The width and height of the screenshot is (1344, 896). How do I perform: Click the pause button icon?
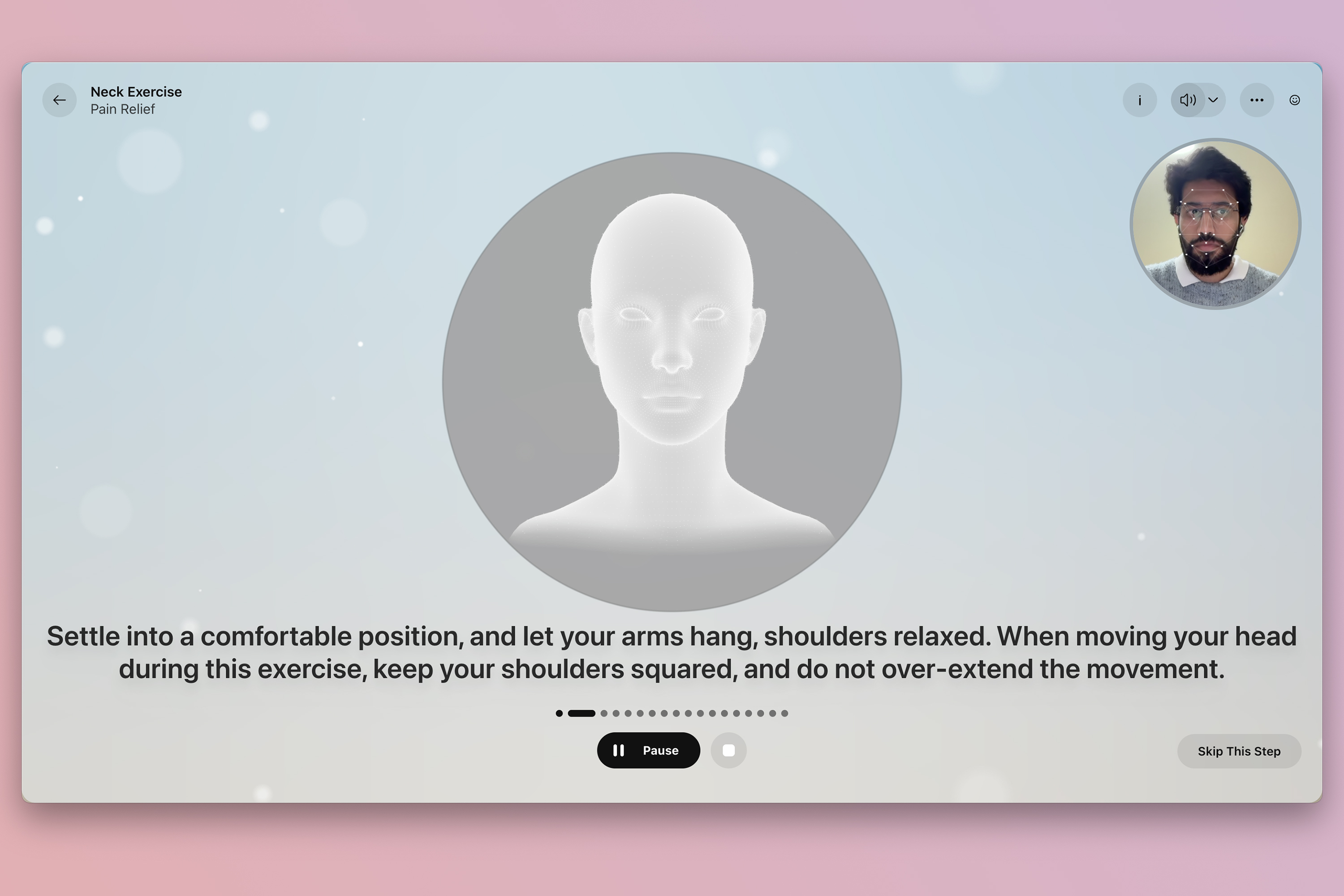618,750
